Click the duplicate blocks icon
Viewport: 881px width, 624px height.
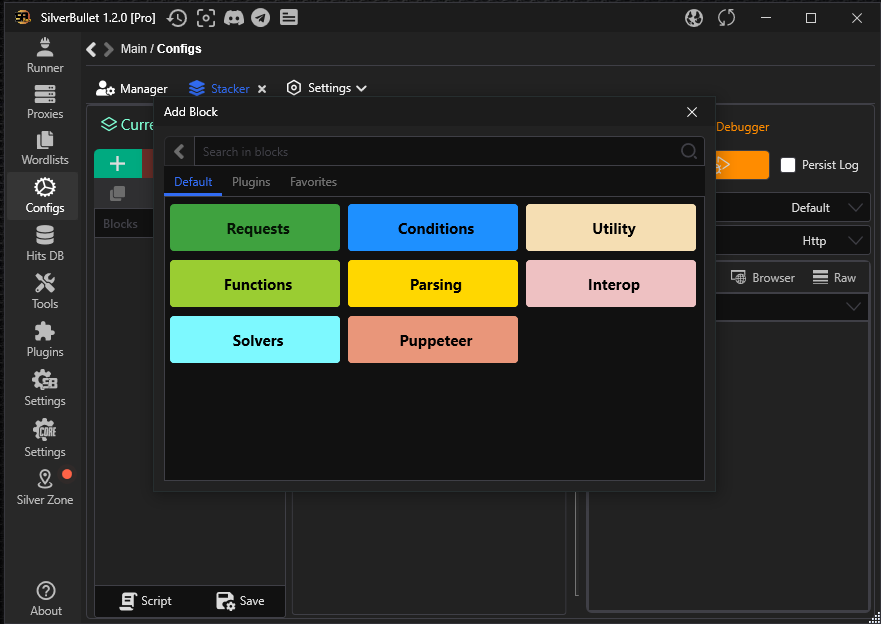[117, 194]
